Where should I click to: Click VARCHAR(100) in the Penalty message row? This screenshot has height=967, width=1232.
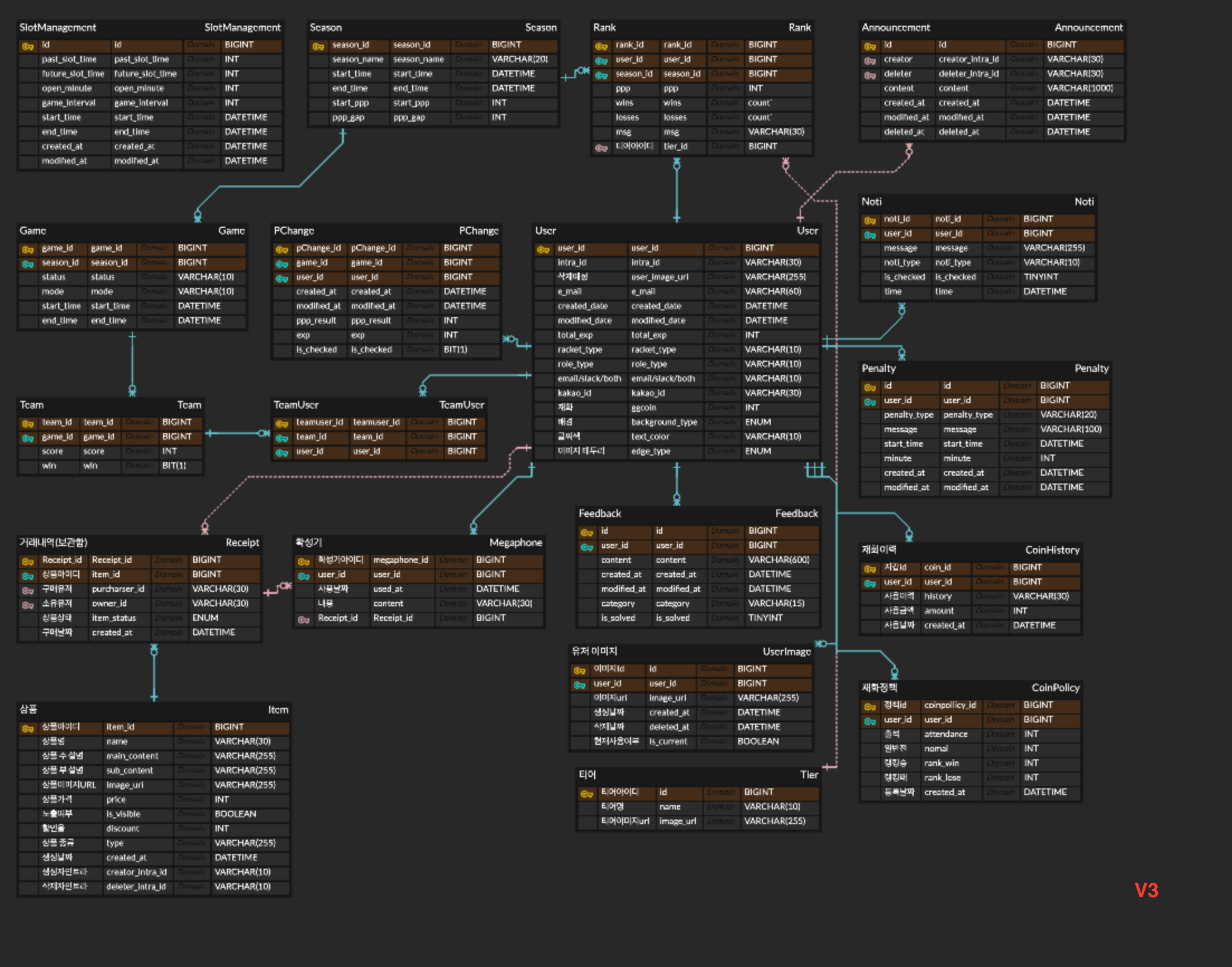tap(1071, 429)
